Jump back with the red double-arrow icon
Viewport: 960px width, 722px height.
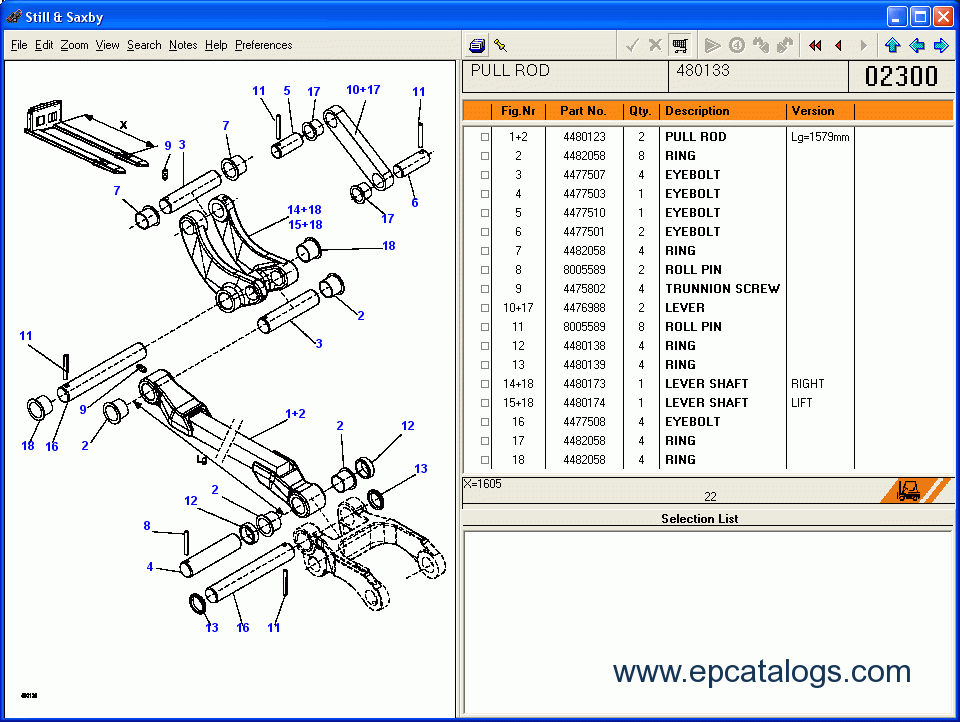coord(815,45)
